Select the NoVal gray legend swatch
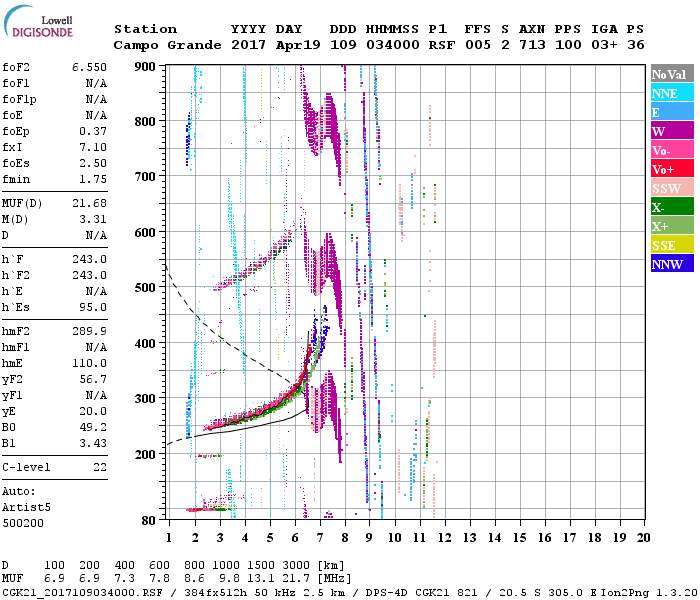This screenshot has height=600, width=700. pyautogui.click(x=672, y=74)
